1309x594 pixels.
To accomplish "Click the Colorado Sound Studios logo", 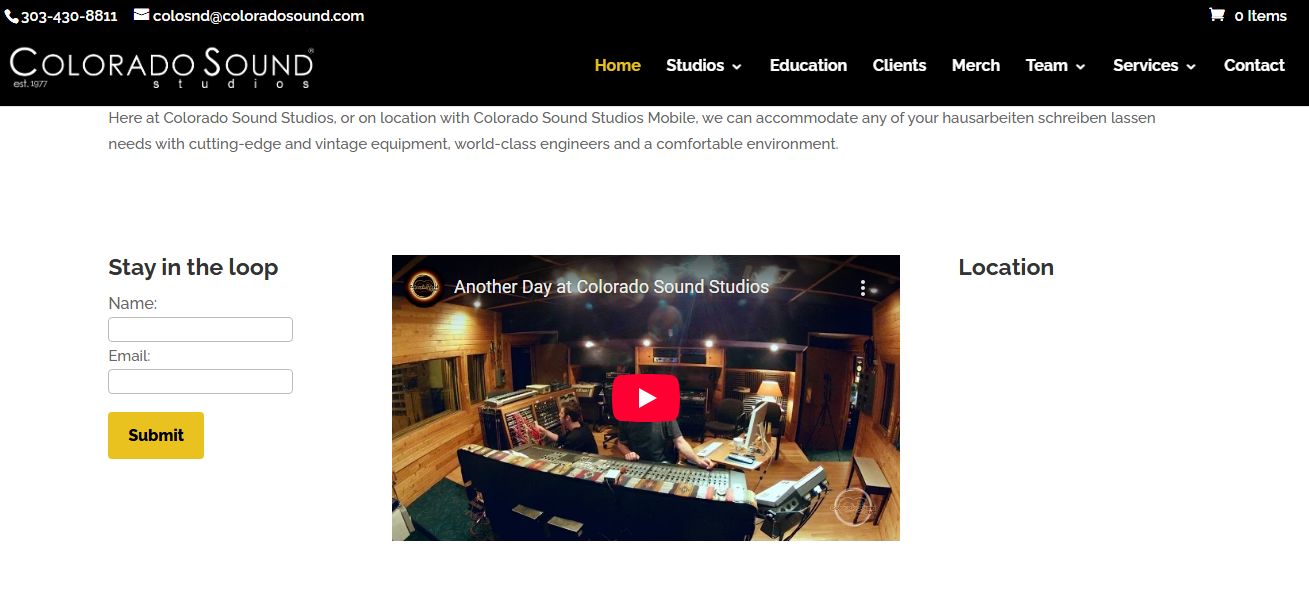I will coord(162,67).
